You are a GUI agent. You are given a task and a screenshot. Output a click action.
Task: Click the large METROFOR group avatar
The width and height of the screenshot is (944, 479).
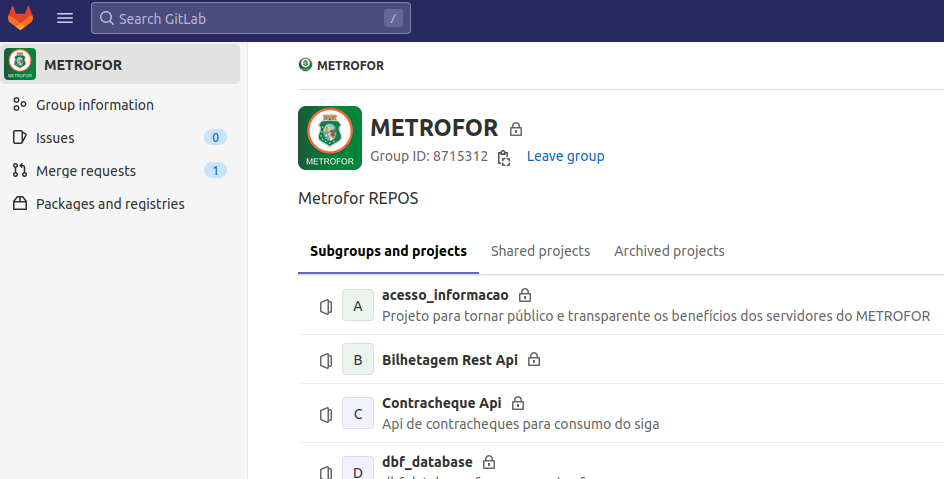[x=330, y=138]
